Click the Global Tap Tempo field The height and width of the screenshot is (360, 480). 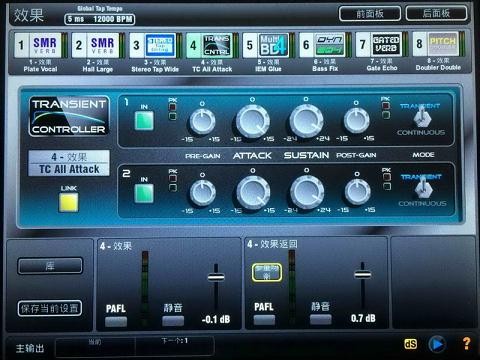pos(100,19)
